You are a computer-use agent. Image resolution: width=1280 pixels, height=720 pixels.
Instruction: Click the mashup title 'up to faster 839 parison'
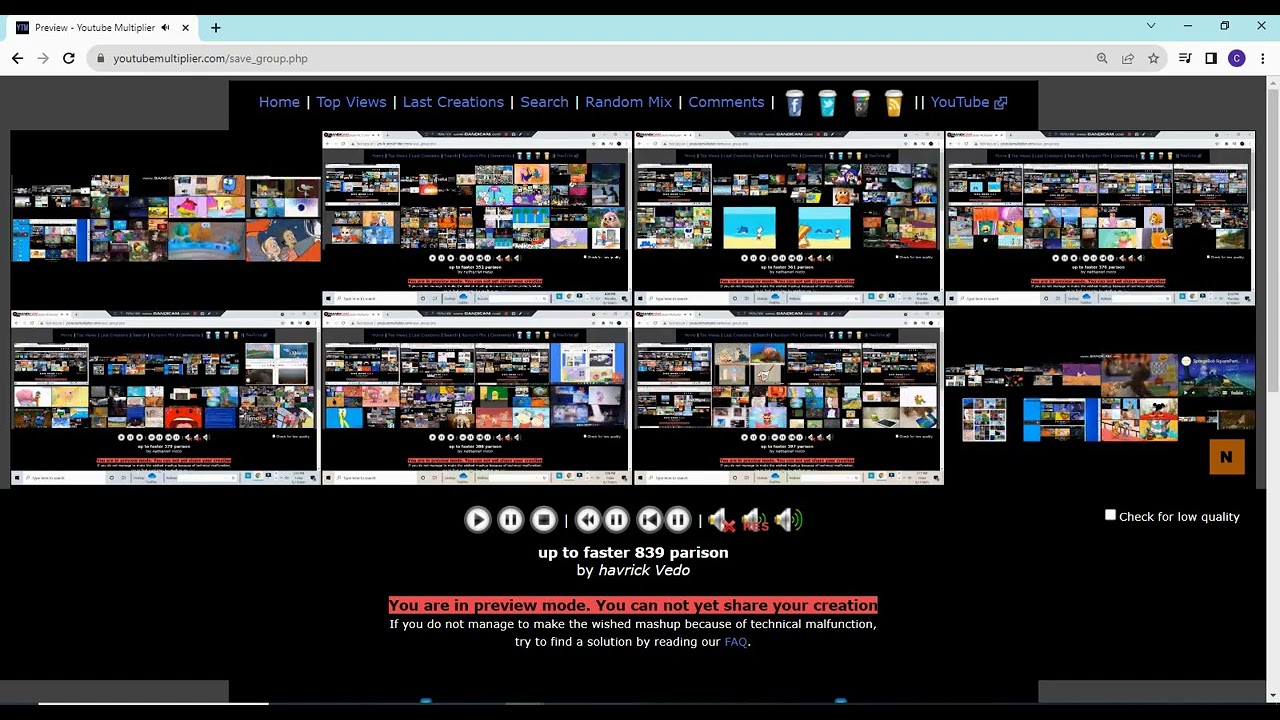click(x=633, y=552)
